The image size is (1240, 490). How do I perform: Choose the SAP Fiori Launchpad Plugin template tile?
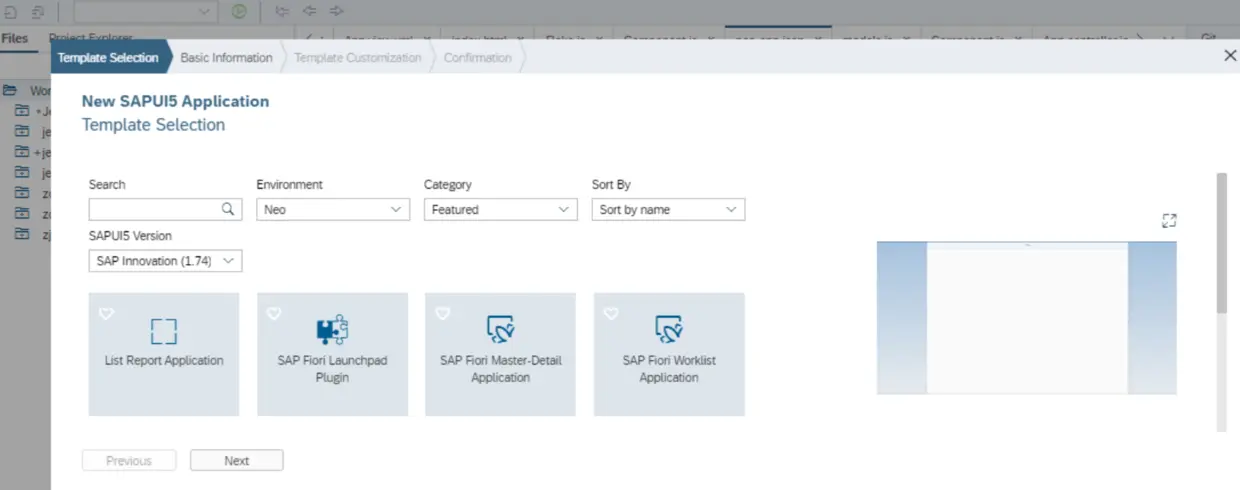pyautogui.click(x=332, y=354)
